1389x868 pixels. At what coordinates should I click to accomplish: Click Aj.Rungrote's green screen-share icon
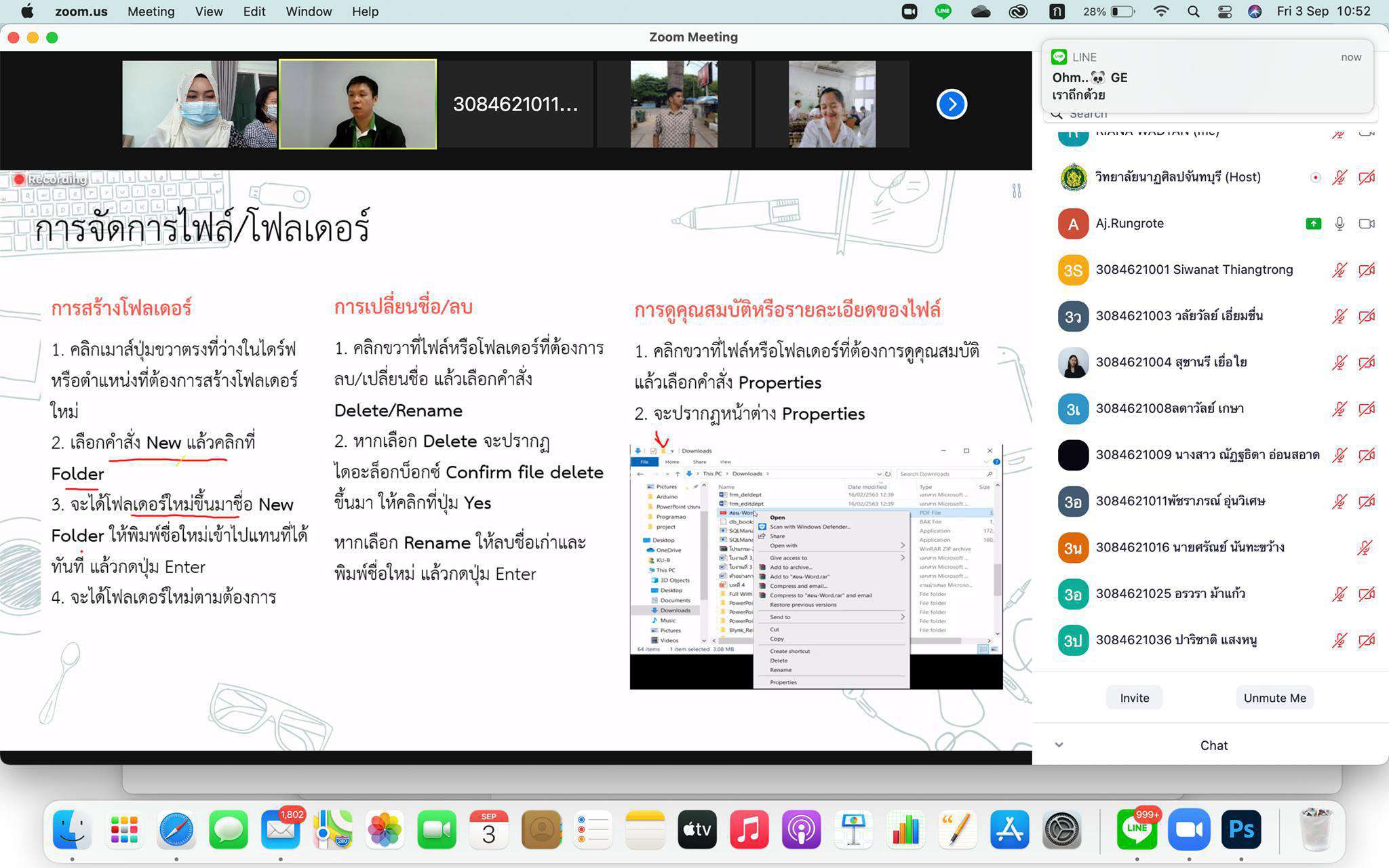pyautogui.click(x=1313, y=224)
